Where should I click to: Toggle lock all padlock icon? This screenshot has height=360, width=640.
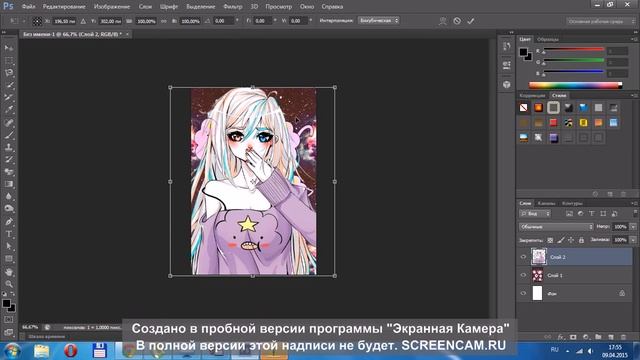click(x=581, y=240)
